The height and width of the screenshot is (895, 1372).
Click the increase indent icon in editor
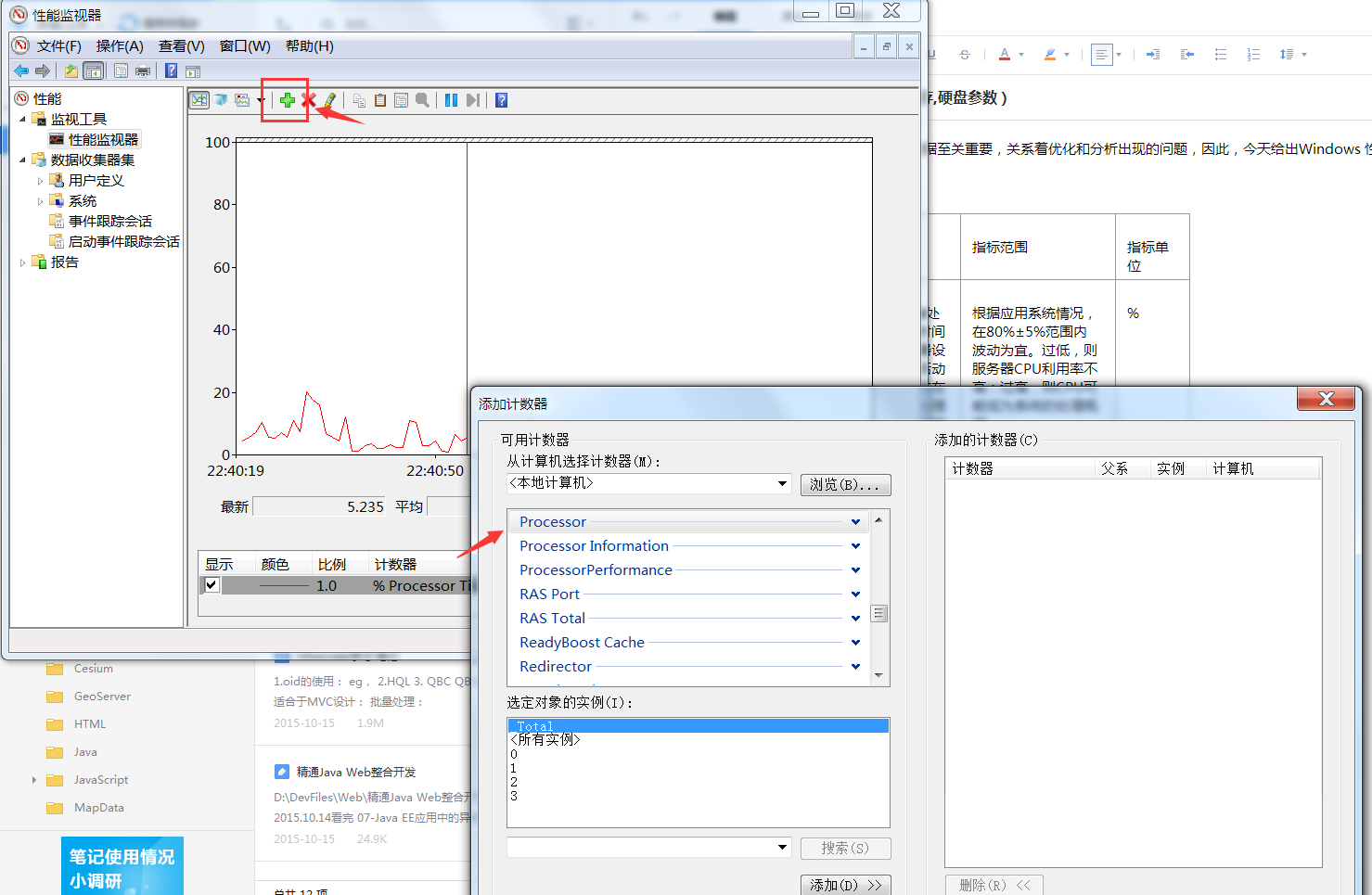(1153, 55)
